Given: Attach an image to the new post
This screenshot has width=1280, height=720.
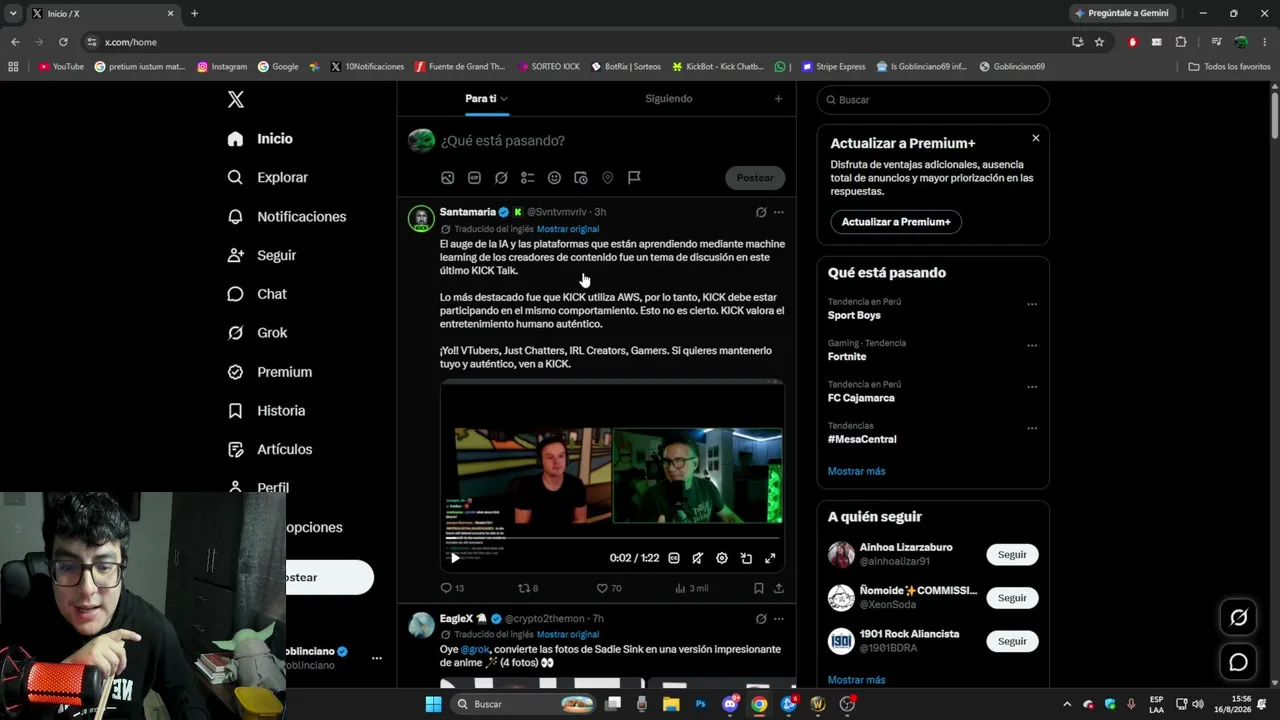Looking at the screenshot, I should pyautogui.click(x=448, y=178).
